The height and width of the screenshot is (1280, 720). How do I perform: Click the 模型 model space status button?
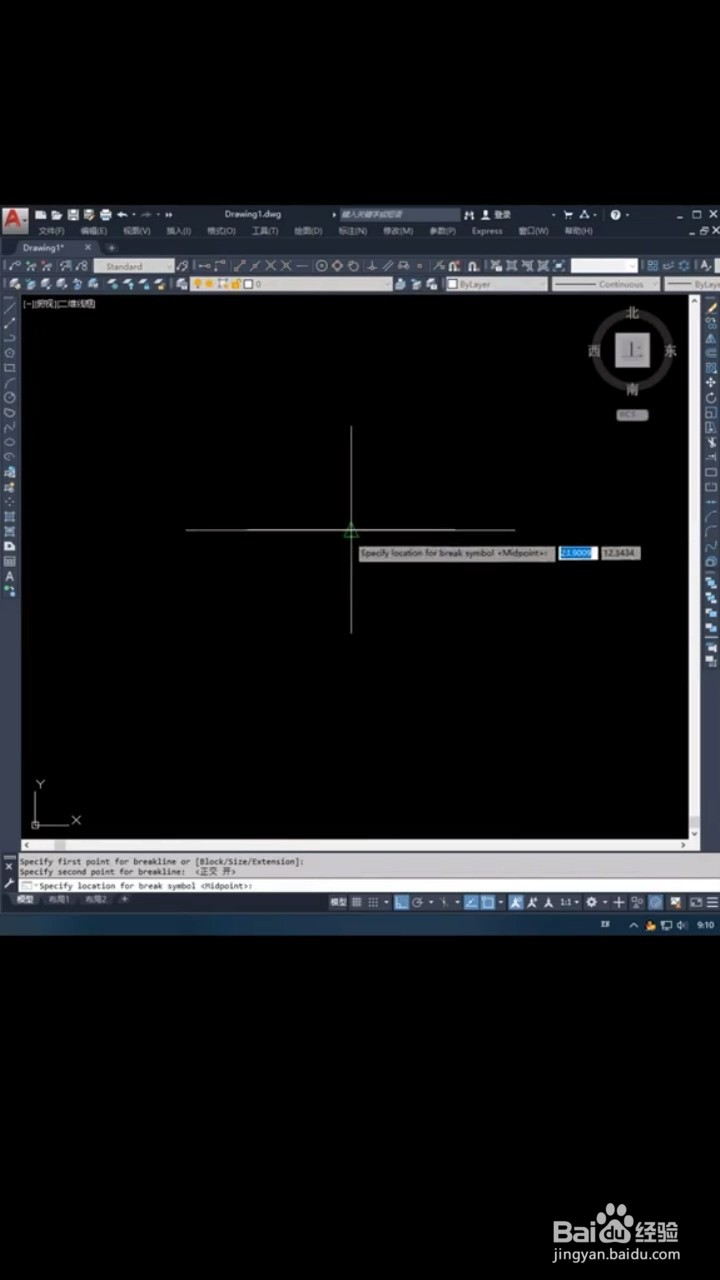point(338,902)
